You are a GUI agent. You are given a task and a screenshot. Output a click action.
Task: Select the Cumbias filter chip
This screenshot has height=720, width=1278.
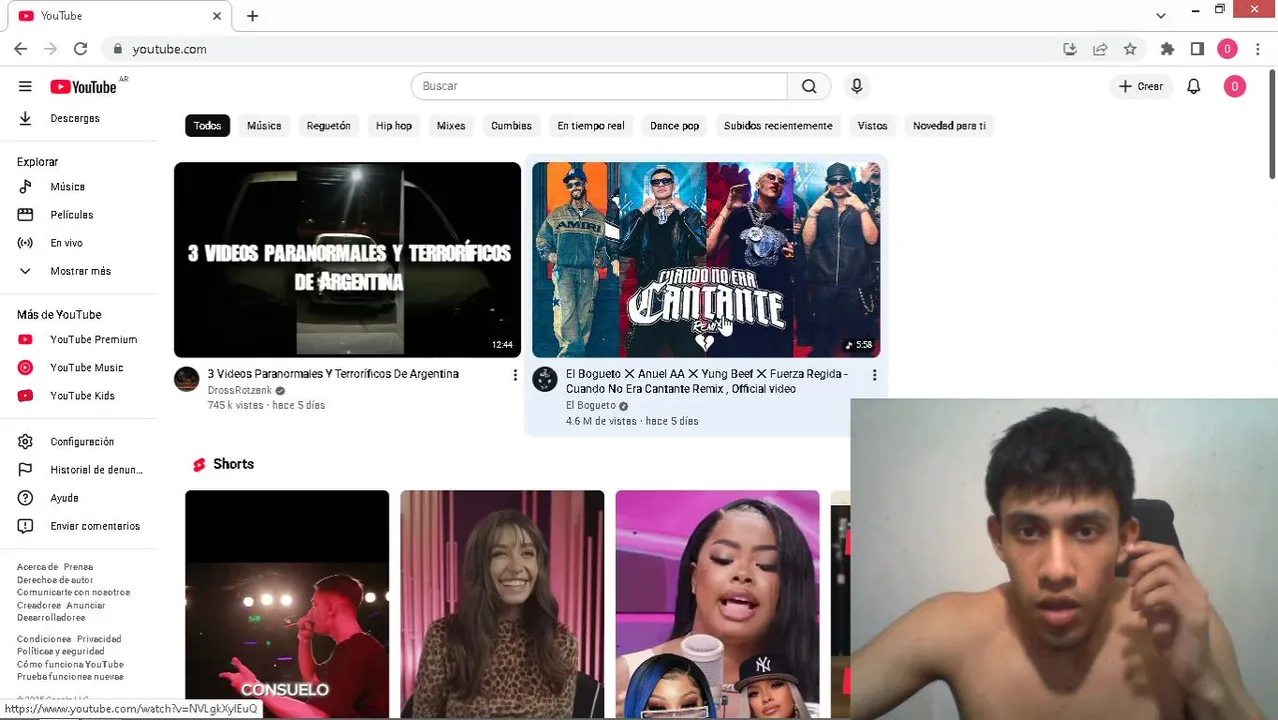511,126
